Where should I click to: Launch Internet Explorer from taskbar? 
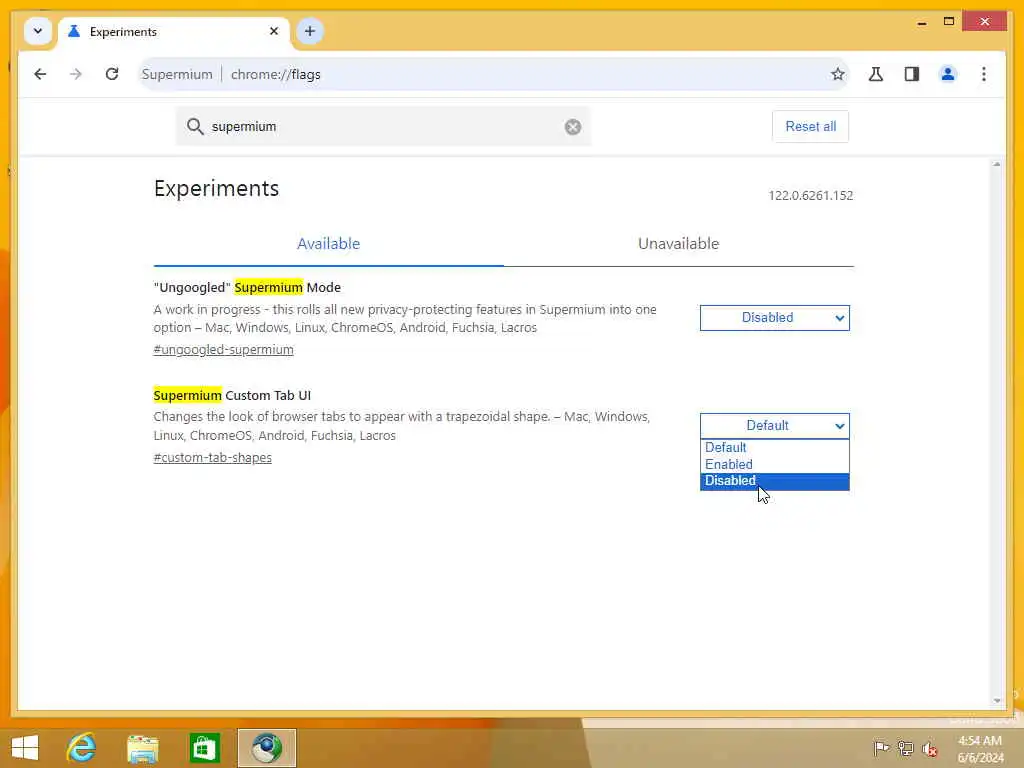click(82, 748)
